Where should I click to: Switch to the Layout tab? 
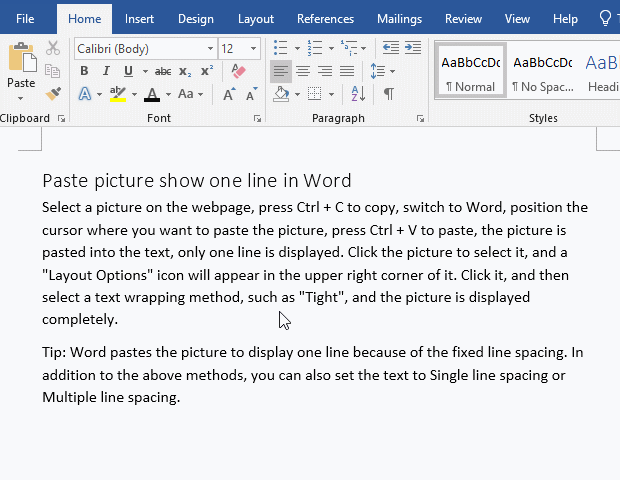[x=256, y=19]
